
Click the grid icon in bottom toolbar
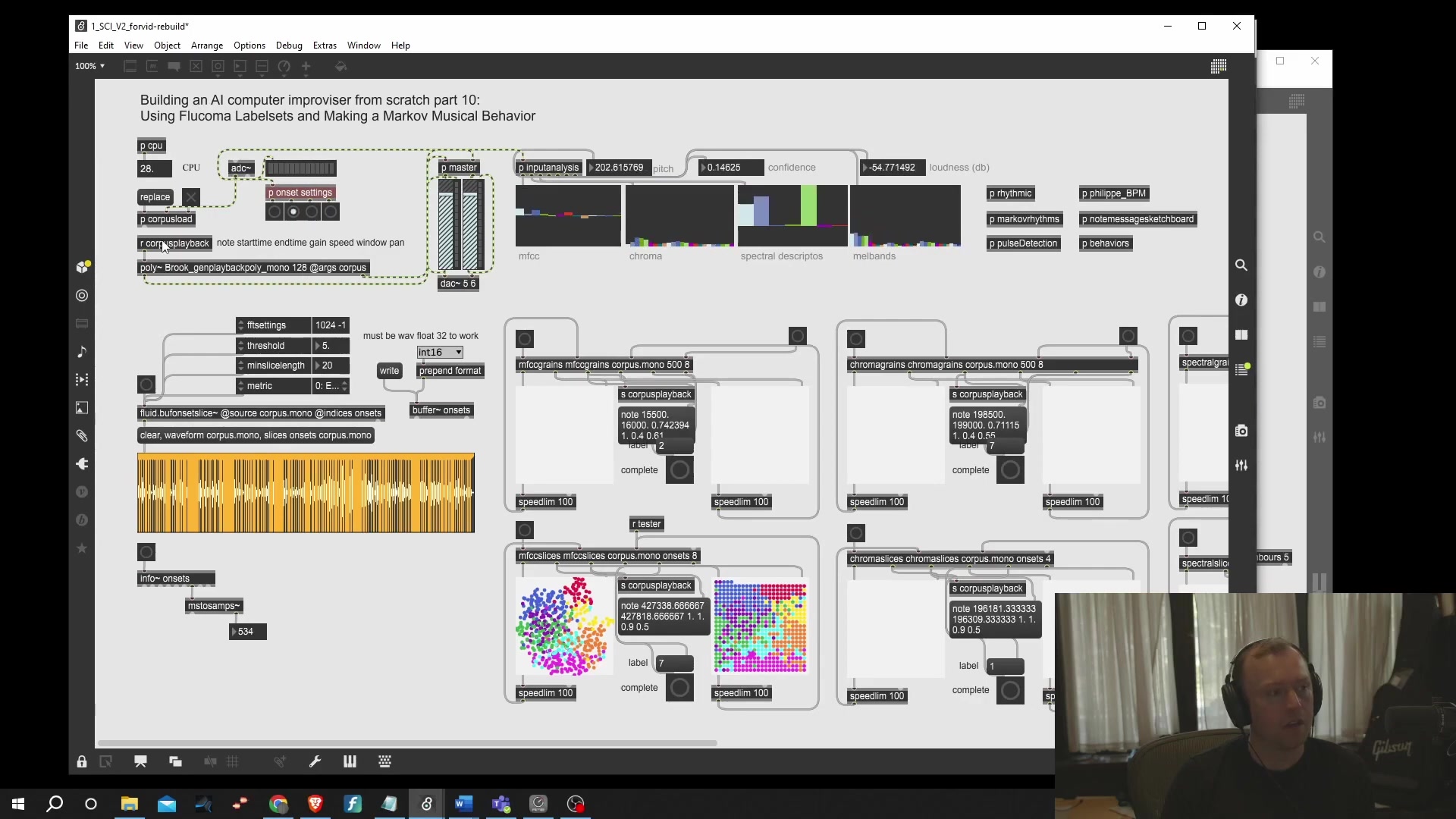point(233,761)
